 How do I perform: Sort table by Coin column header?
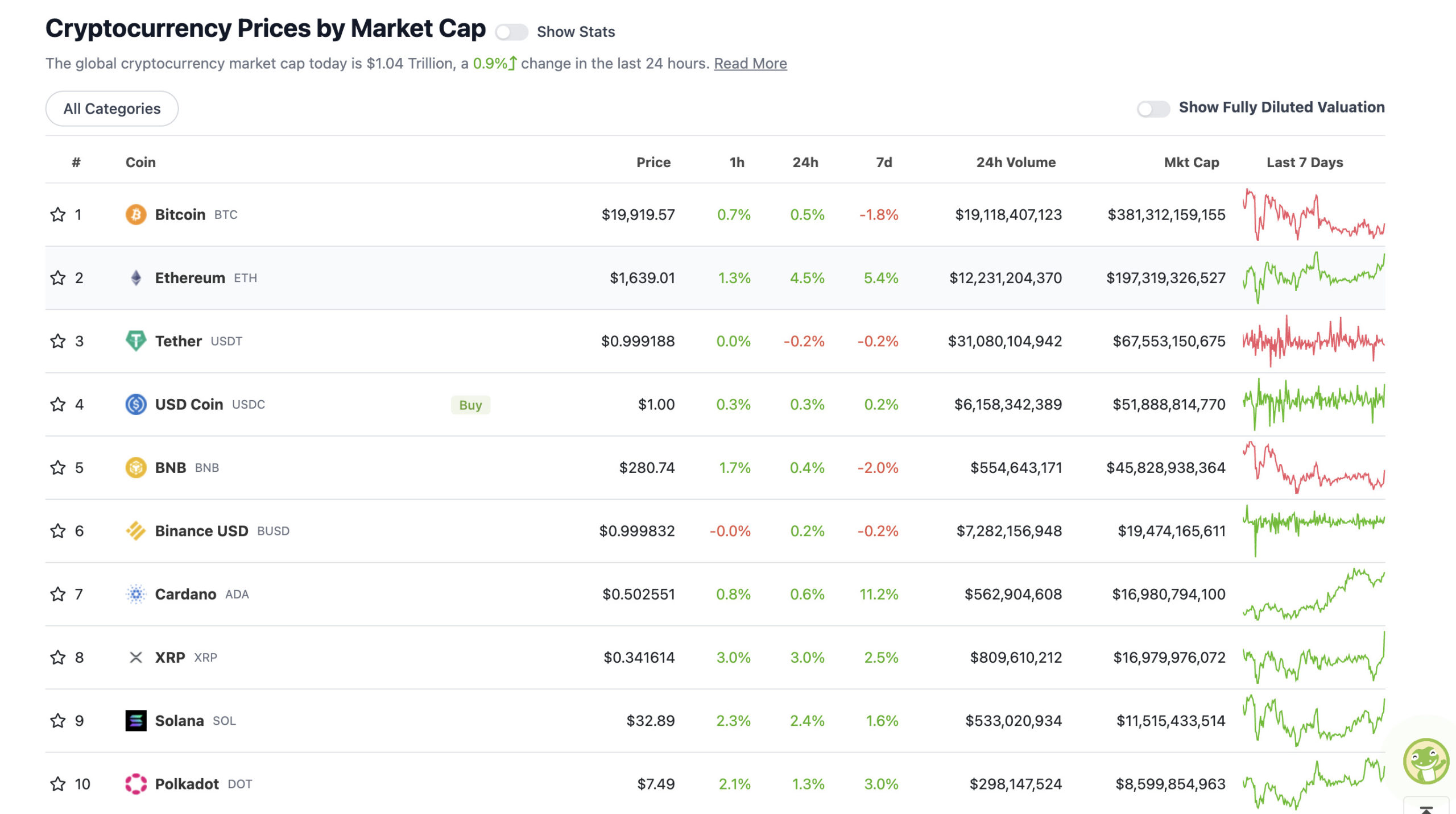pos(140,162)
